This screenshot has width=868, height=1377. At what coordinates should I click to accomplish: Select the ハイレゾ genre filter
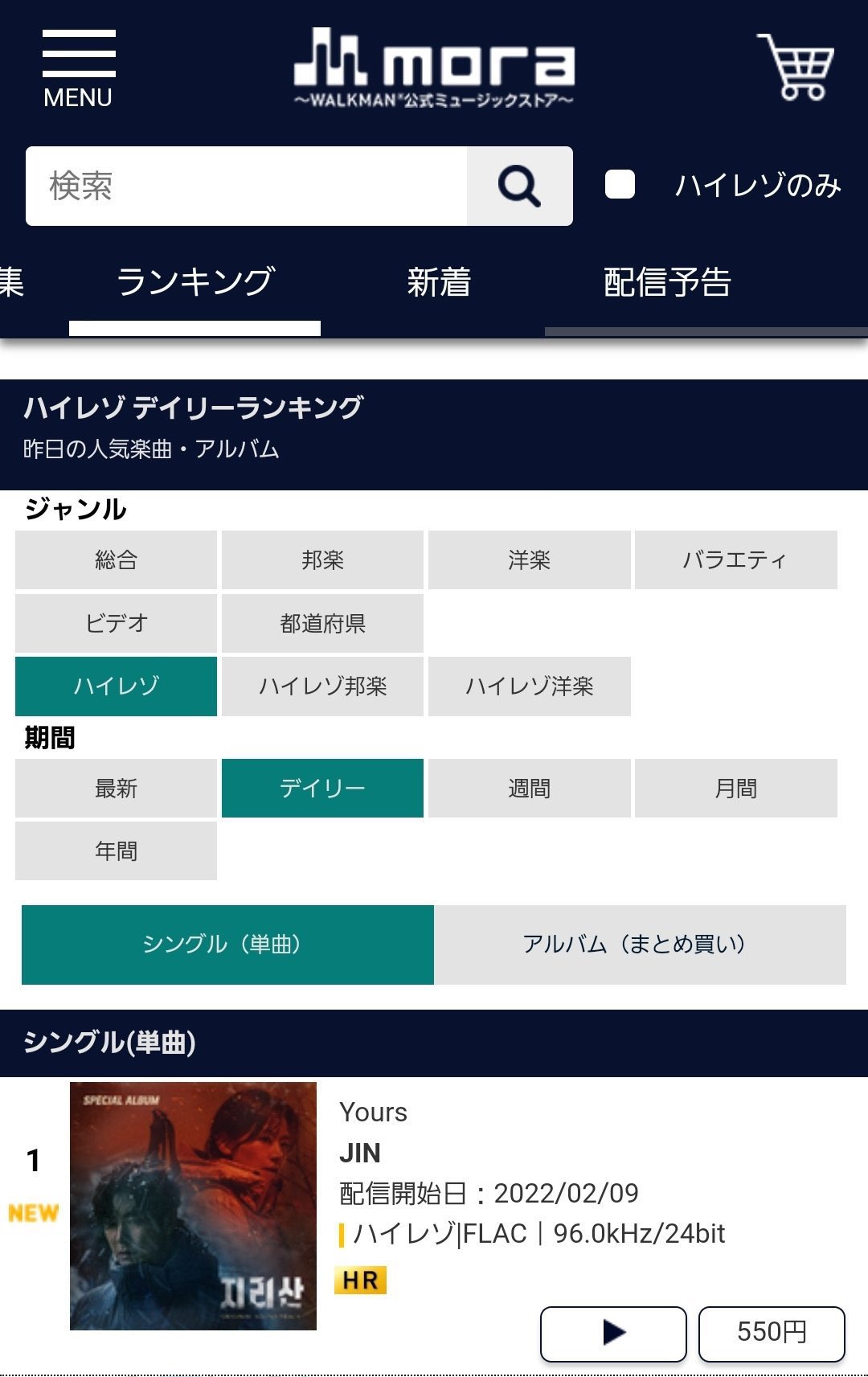[x=116, y=686]
